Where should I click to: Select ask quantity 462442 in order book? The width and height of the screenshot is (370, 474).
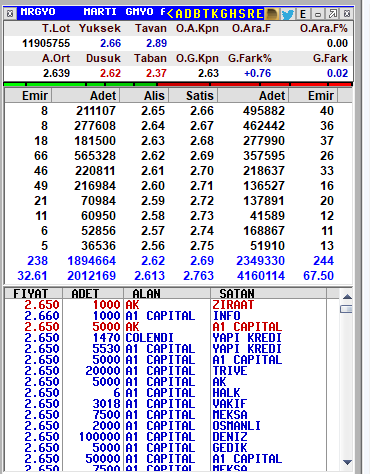pos(264,126)
